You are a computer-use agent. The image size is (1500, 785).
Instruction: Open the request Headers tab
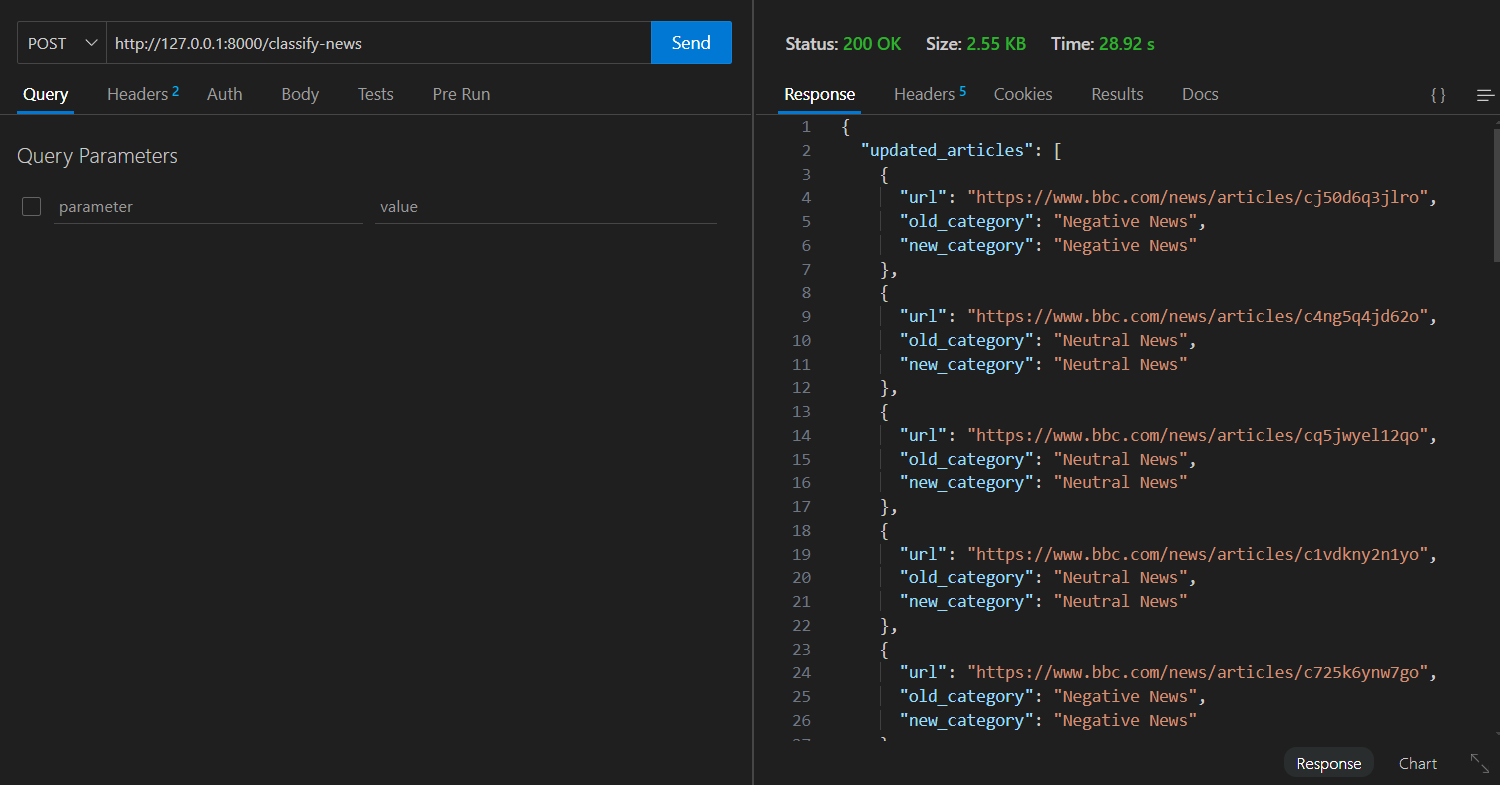click(143, 94)
